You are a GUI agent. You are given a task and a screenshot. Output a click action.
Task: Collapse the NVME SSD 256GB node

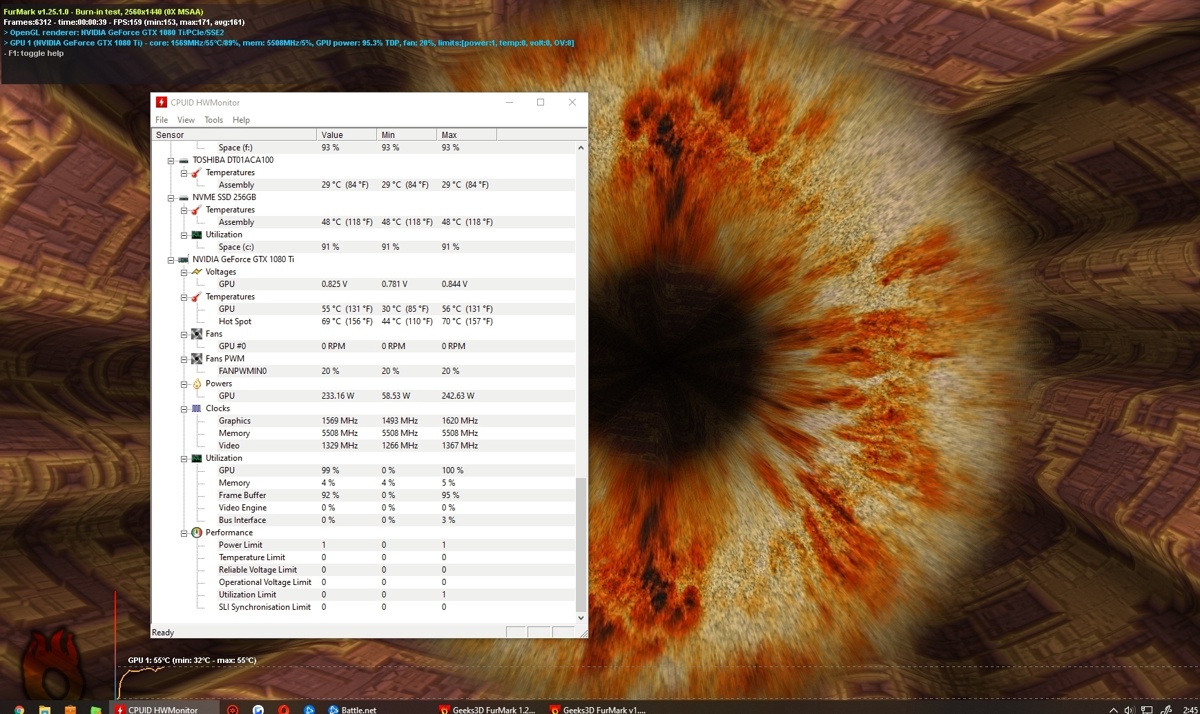pyautogui.click(x=171, y=197)
